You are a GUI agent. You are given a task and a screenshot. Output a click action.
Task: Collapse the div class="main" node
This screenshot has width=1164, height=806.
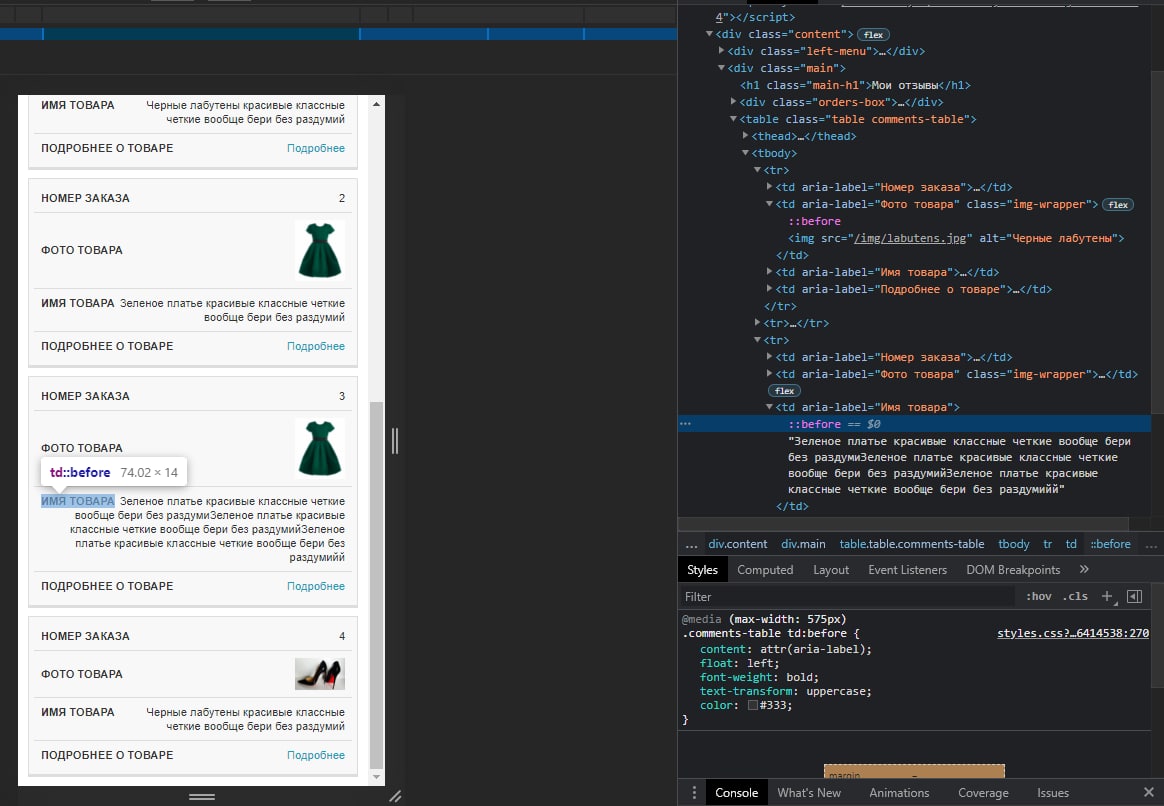tap(721, 68)
